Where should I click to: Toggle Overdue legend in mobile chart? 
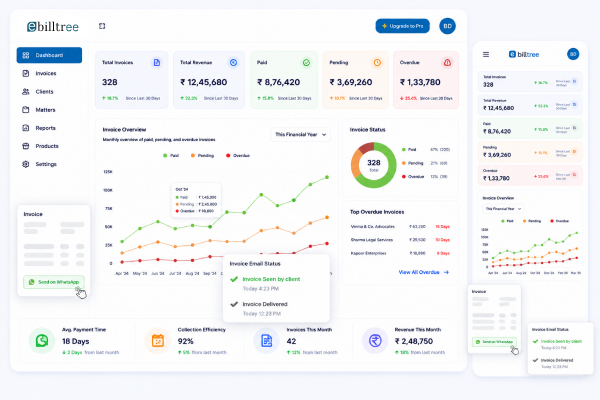tap(559, 221)
